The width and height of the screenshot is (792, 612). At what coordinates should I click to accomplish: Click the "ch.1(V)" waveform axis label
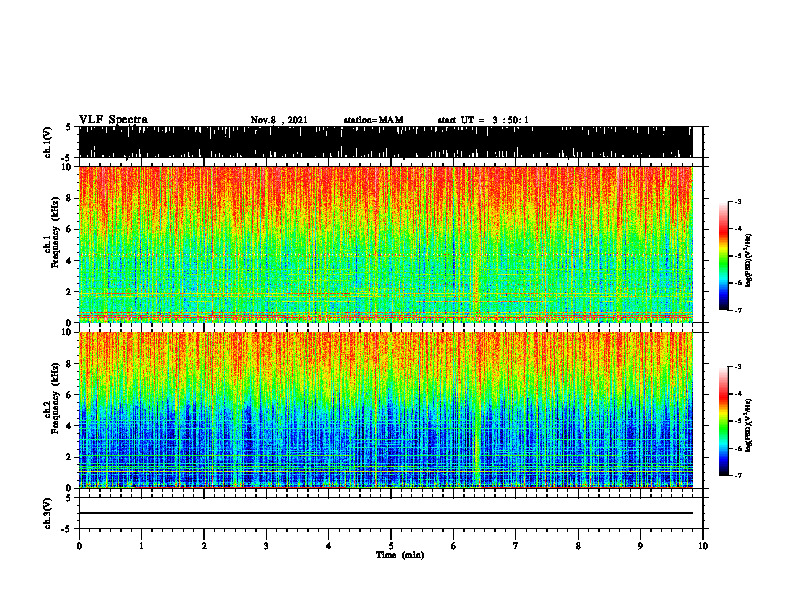[48, 142]
